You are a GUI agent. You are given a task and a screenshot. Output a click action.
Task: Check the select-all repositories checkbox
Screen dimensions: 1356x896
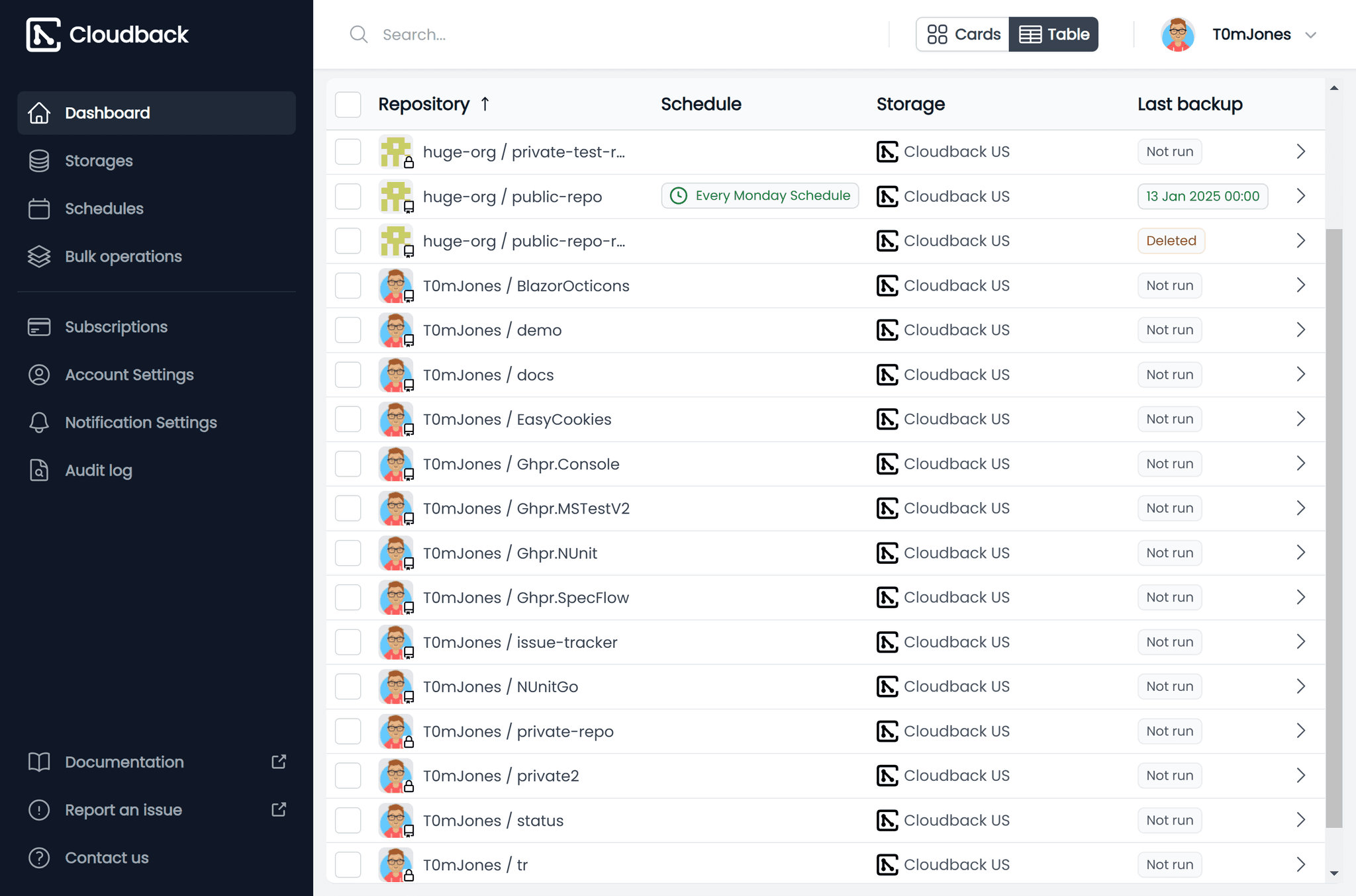[348, 105]
